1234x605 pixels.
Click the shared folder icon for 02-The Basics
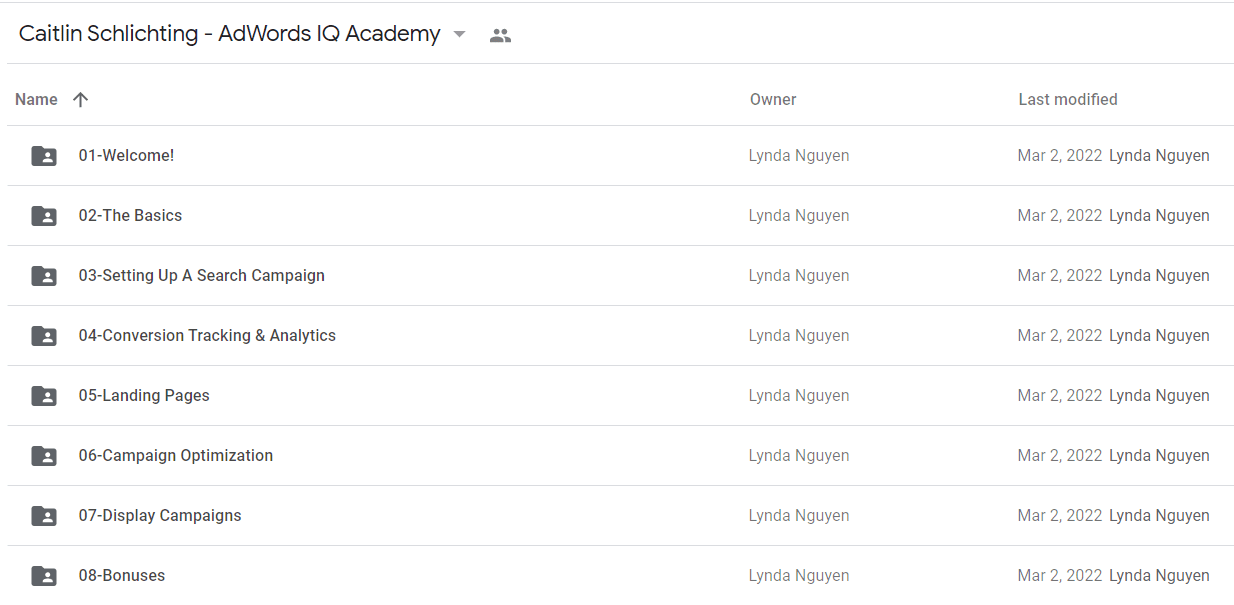click(x=44, y=216)
